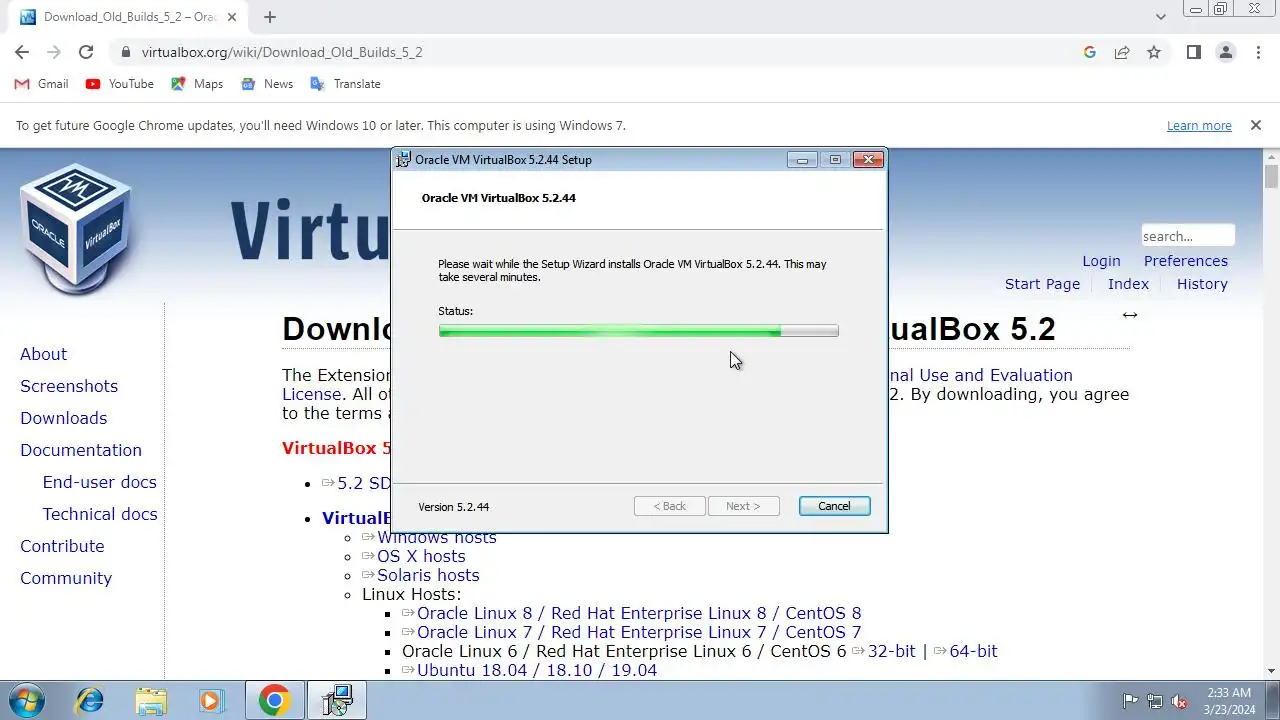Open Ubuntu 18.04 / 18.10 / 19.04 link
Image resolution: width=1280 pixels, height=720 pixels.
[537, 670]
